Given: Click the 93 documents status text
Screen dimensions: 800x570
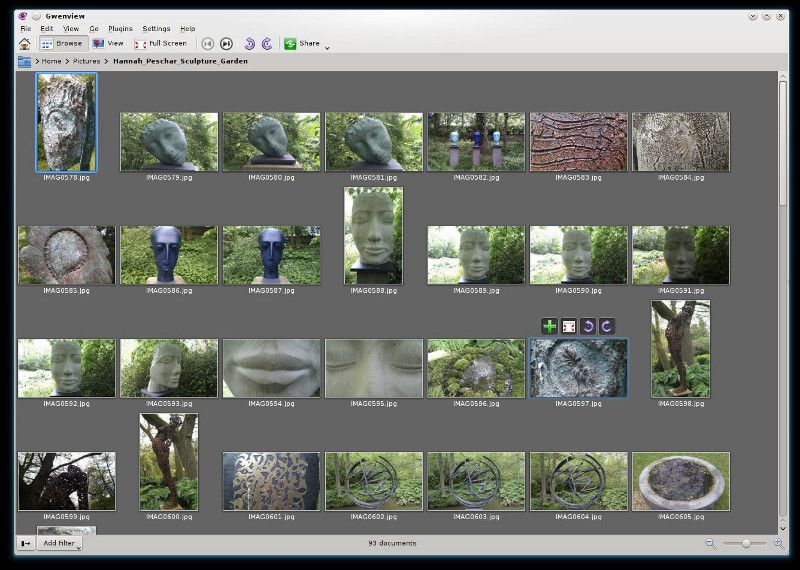Looking at the screenshot, I should tap(392, 543).
